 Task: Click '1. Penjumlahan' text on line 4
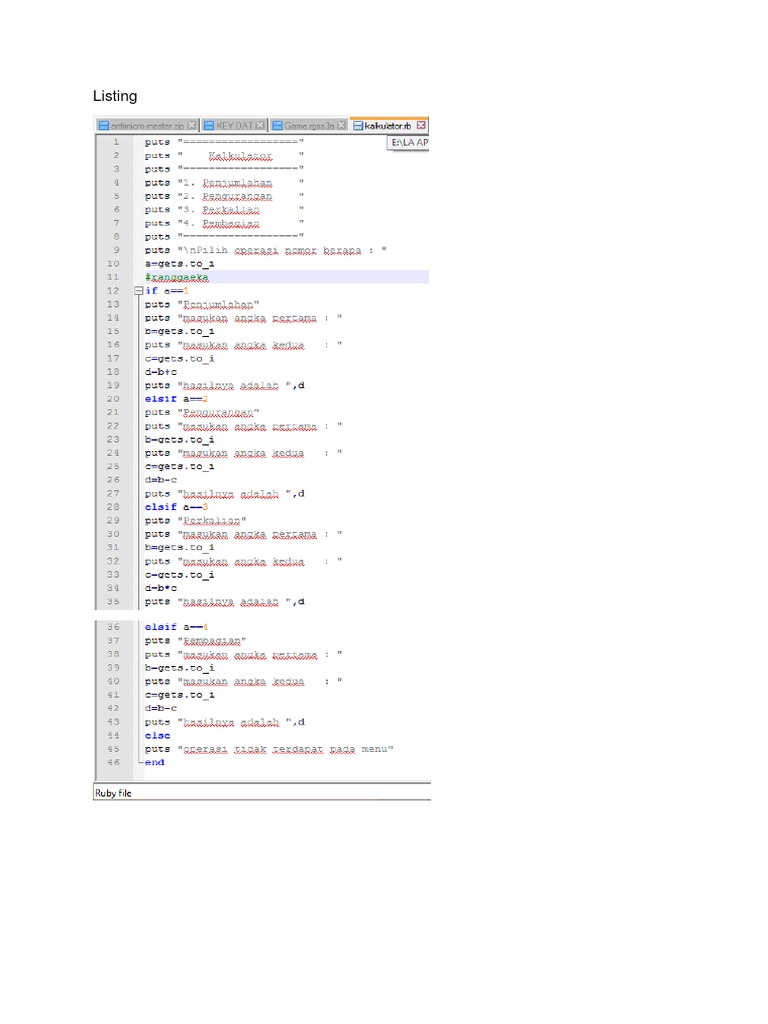[227, 183]
